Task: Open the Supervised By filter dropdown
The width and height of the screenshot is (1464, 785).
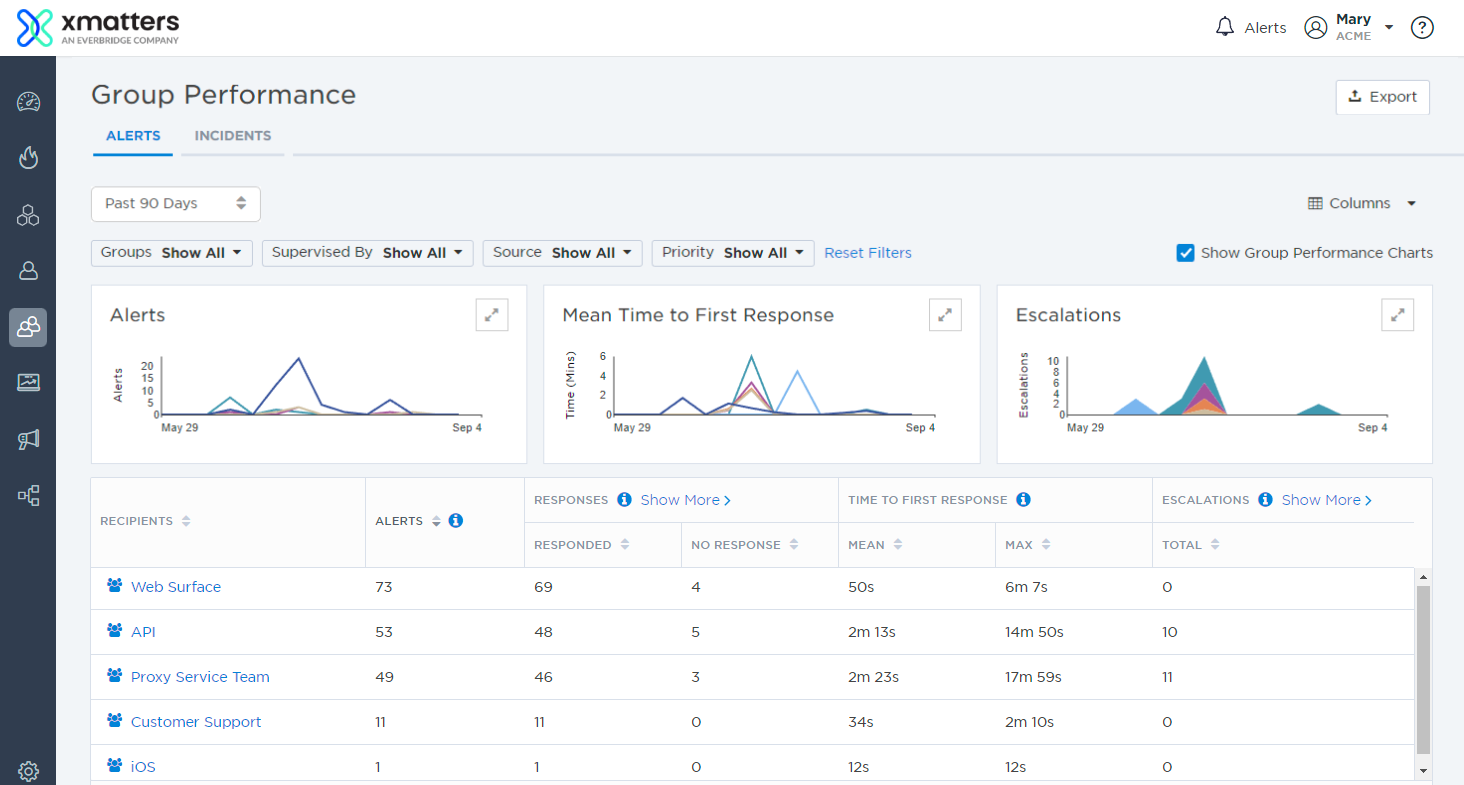Action: [367, 253]
